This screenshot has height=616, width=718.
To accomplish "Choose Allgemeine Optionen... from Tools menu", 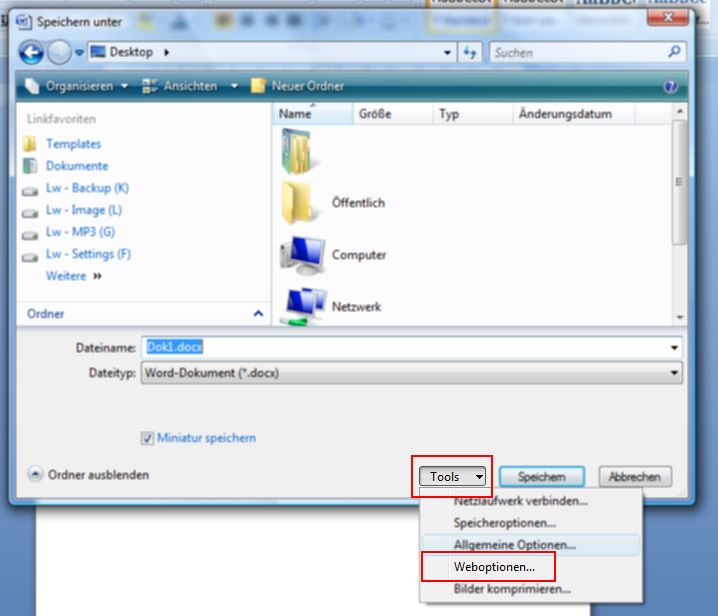I will pyautogui.click(x=530, y=545).
